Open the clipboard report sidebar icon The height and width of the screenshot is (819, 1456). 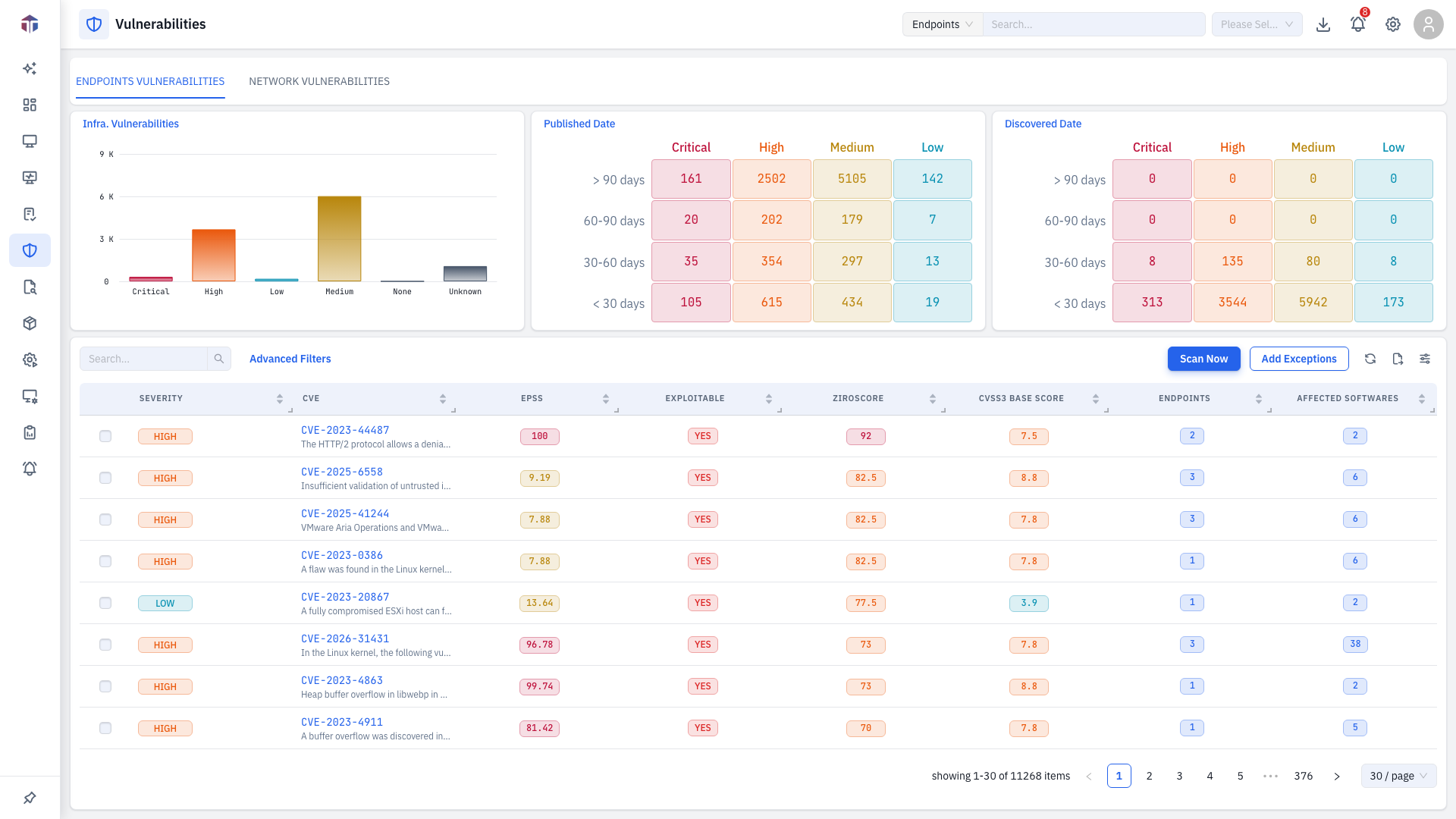pos(30,432)
